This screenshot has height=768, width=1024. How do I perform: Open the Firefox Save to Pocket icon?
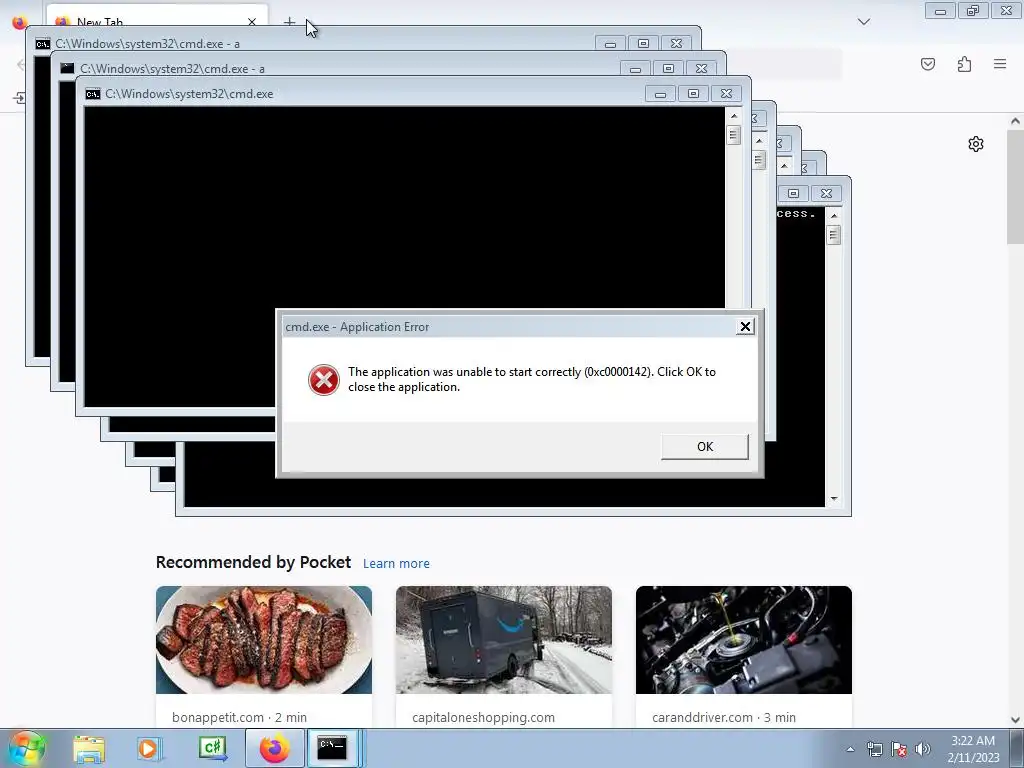(x=928, y=64)
